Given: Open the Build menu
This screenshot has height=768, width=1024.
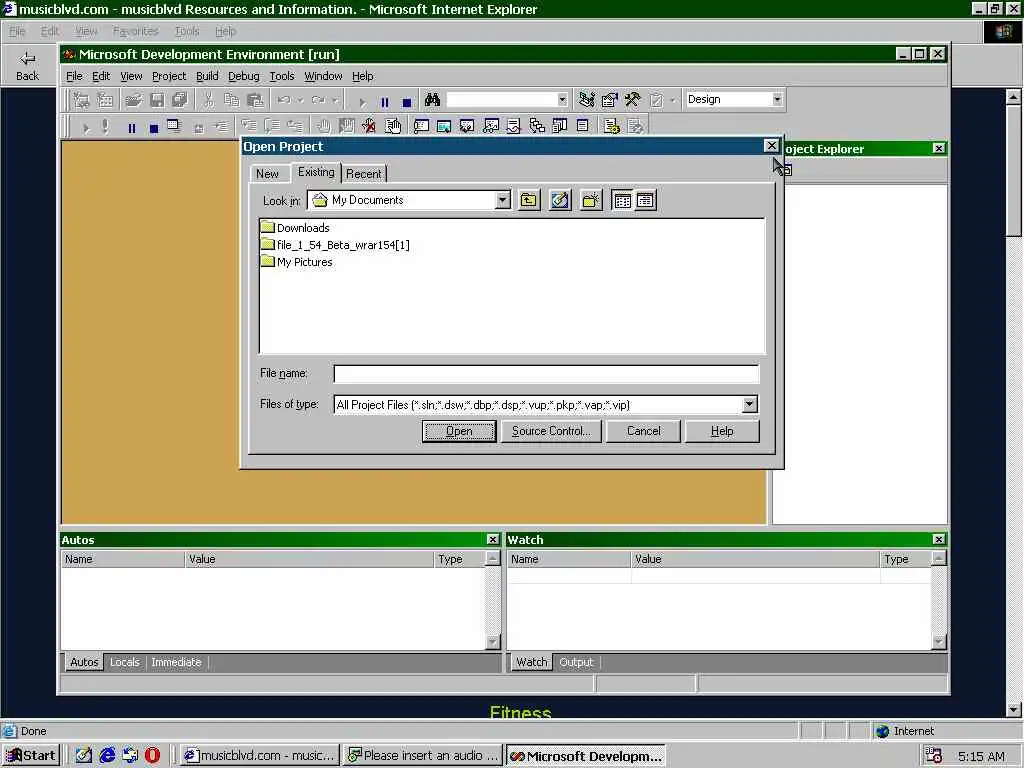Looking at the screenshot, I should (x=207, y=76).
